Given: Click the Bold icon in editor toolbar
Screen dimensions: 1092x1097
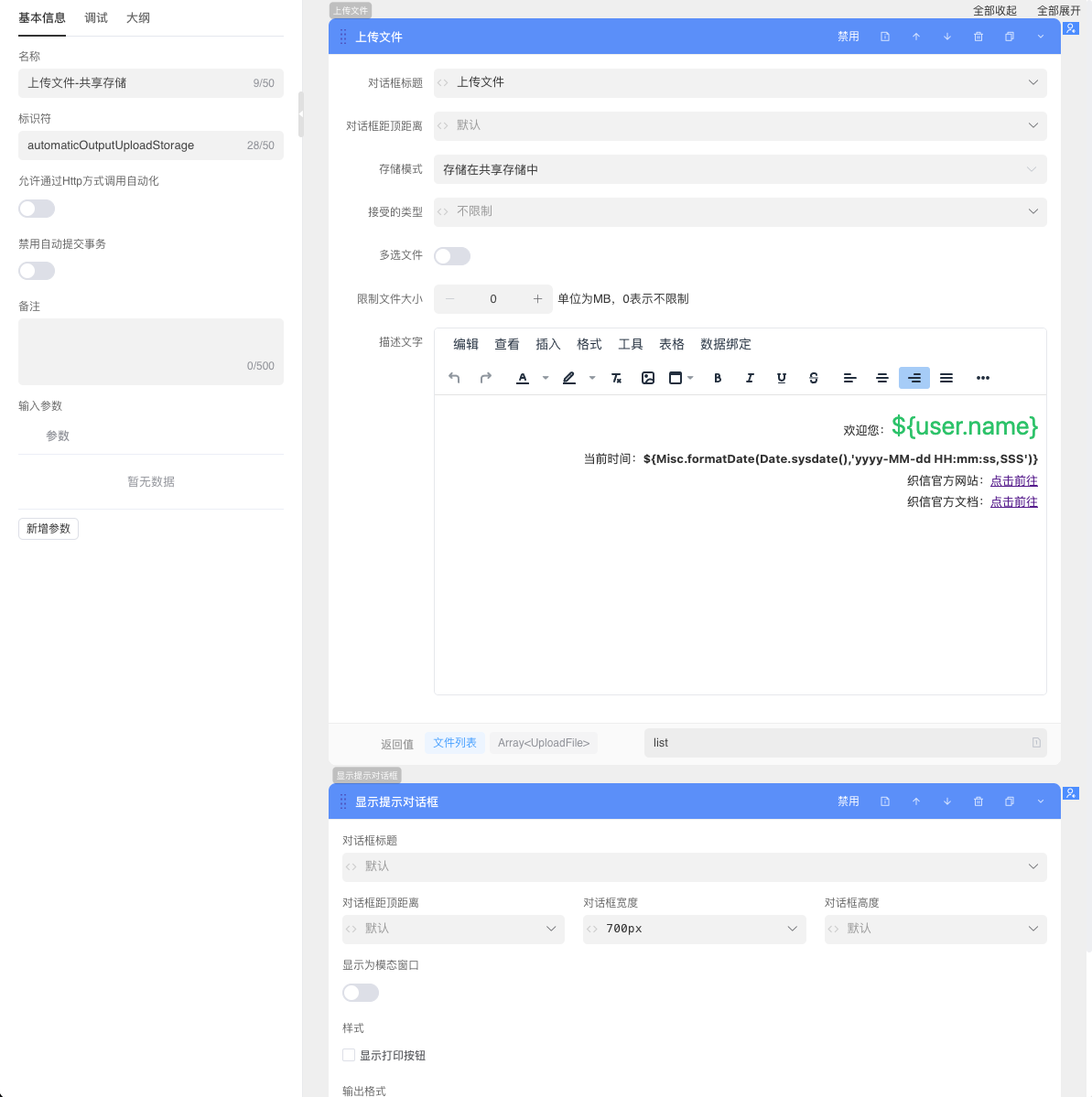Looking at the screenshot, I should [x=718, y=378].
